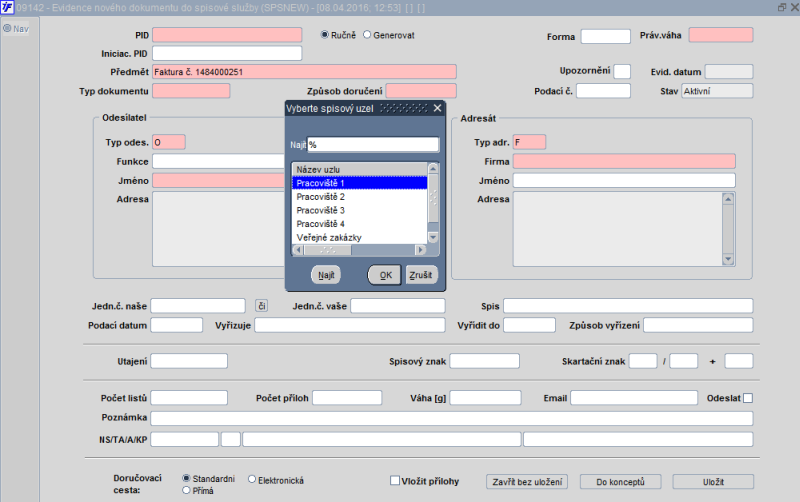Screen dimensions: 800x502
Task: Click the Jméno field in Adresát
Action: tap(624, 180)
